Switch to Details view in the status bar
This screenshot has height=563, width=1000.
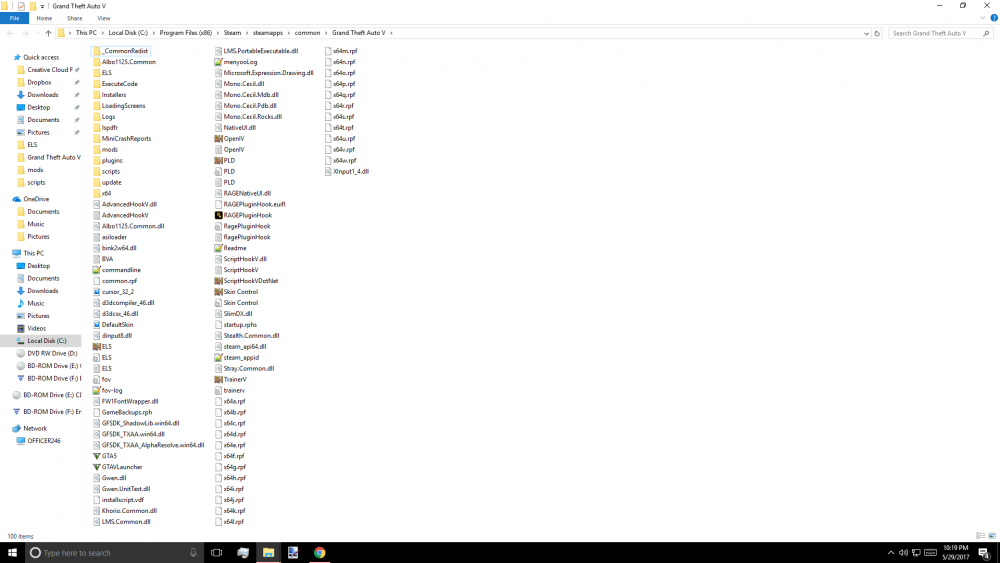(x=980, y=536)
